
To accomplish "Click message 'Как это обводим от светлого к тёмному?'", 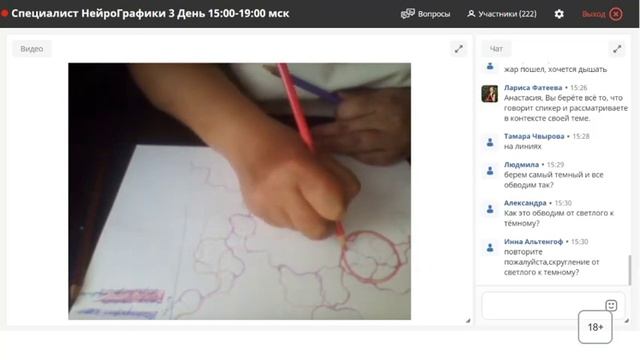I will pos(559,218).
